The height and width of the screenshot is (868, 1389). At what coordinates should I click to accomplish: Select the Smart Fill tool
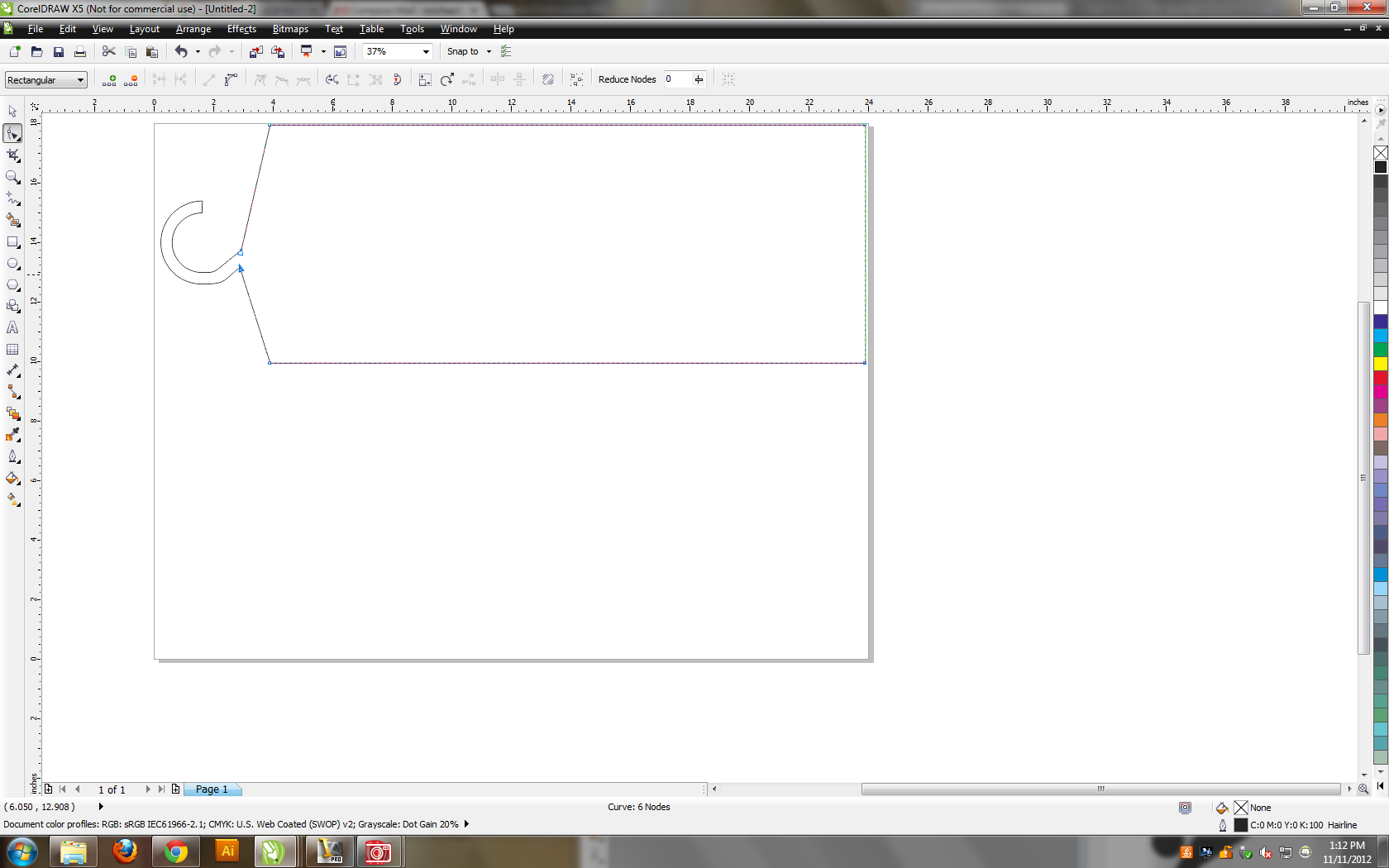point(12,220)
